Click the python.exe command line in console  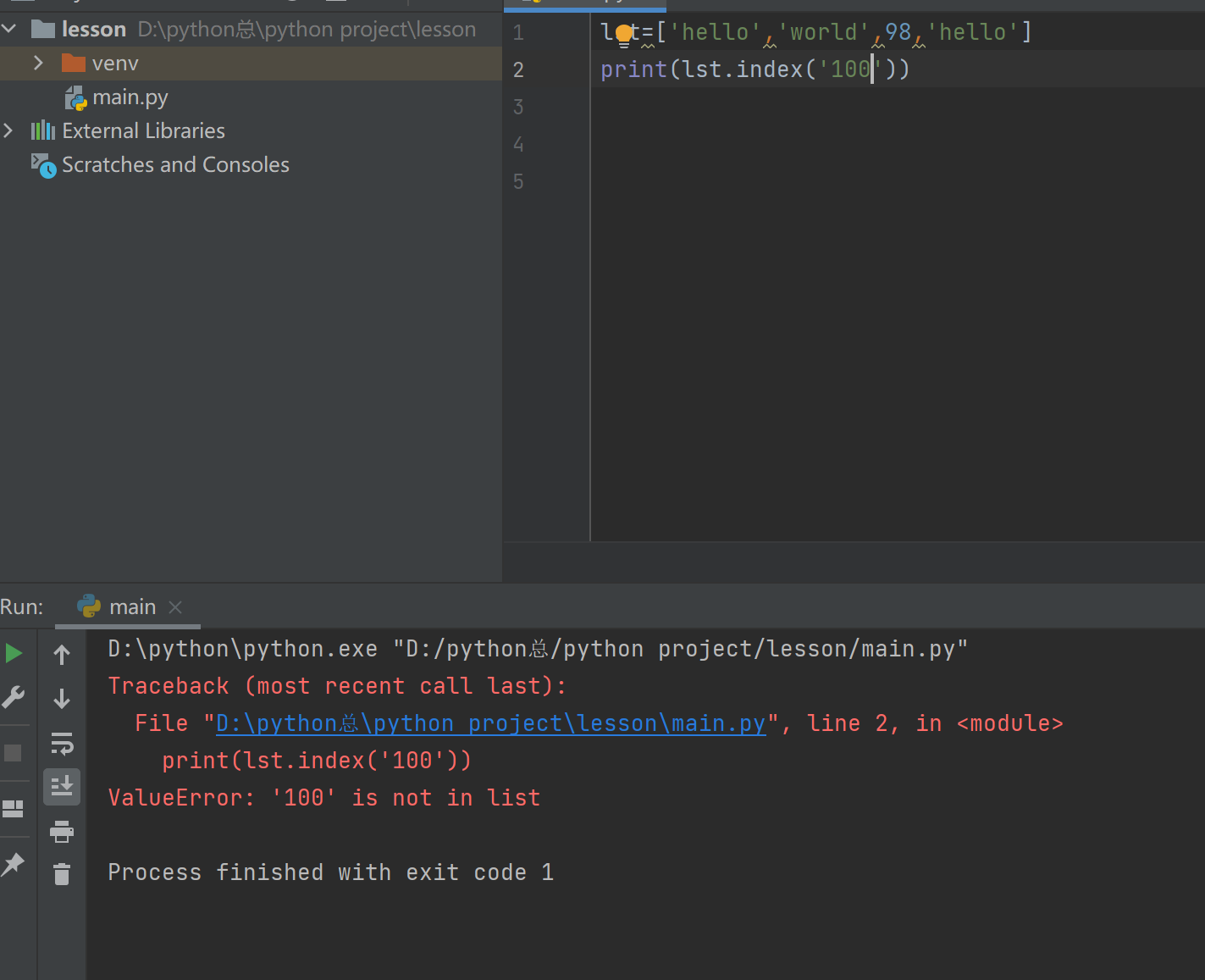click(x=538, y=649)
